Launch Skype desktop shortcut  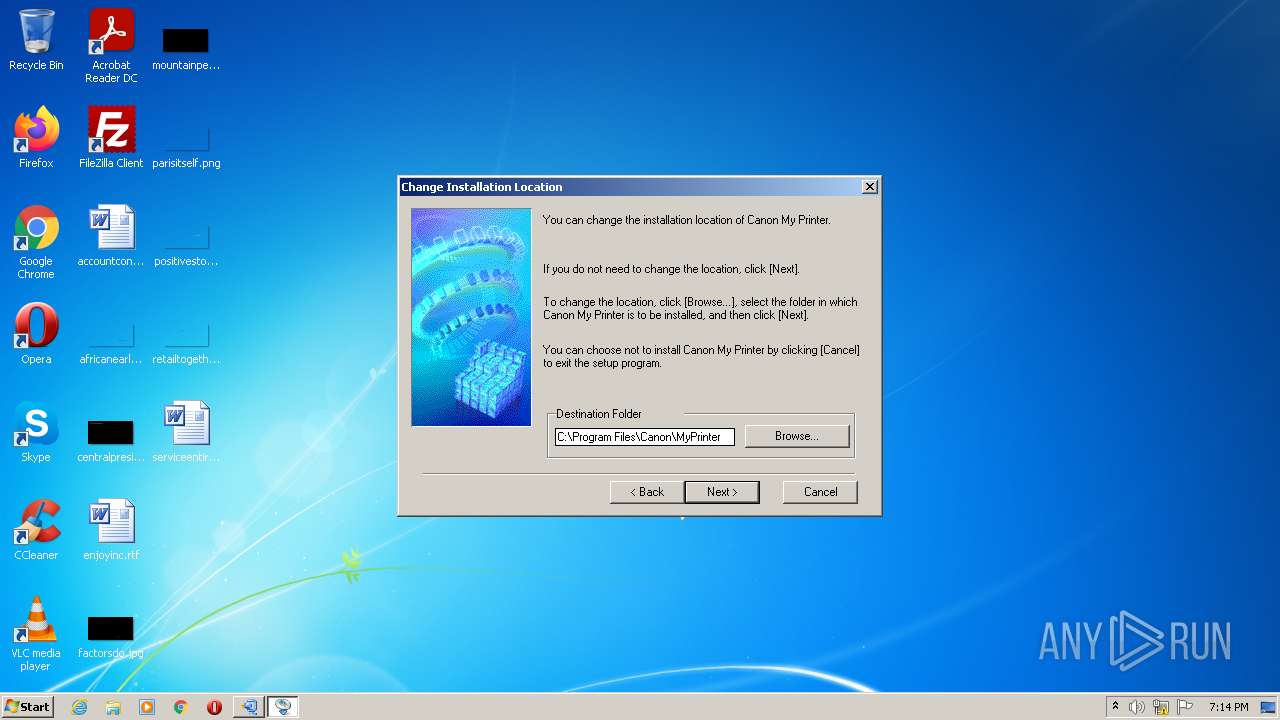click(x=36, y=433)
